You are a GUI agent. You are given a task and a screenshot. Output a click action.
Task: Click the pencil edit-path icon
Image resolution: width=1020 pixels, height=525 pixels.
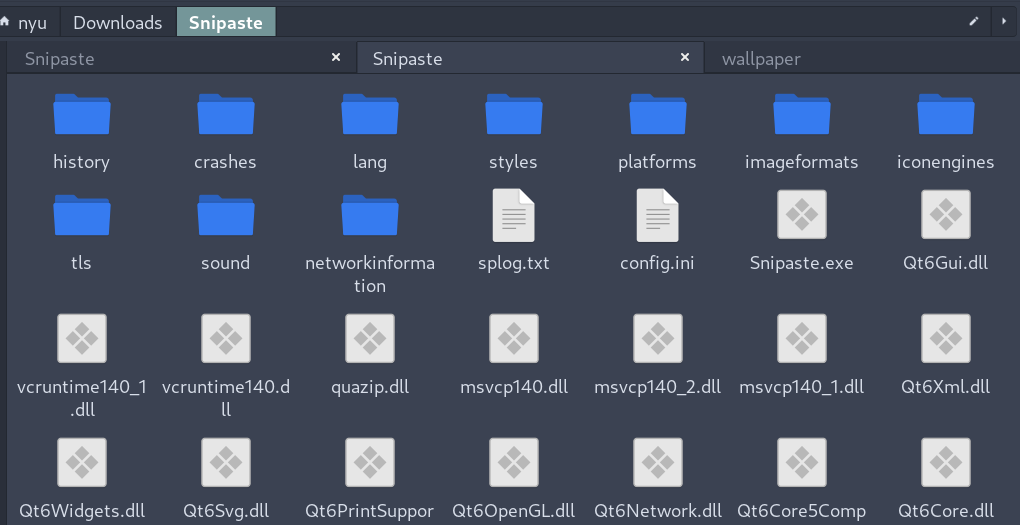coord(974,21)
